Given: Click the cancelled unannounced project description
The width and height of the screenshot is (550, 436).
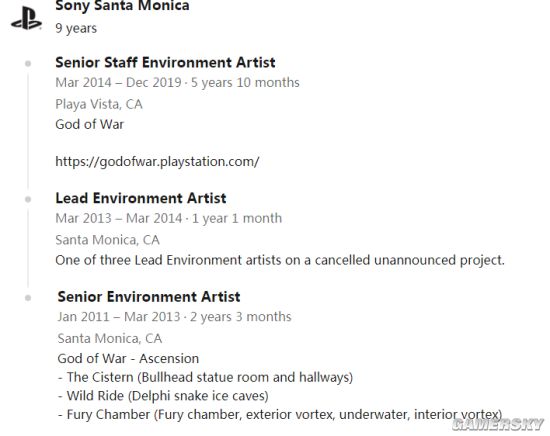Looking at the screenshot, I should (280, 260).
